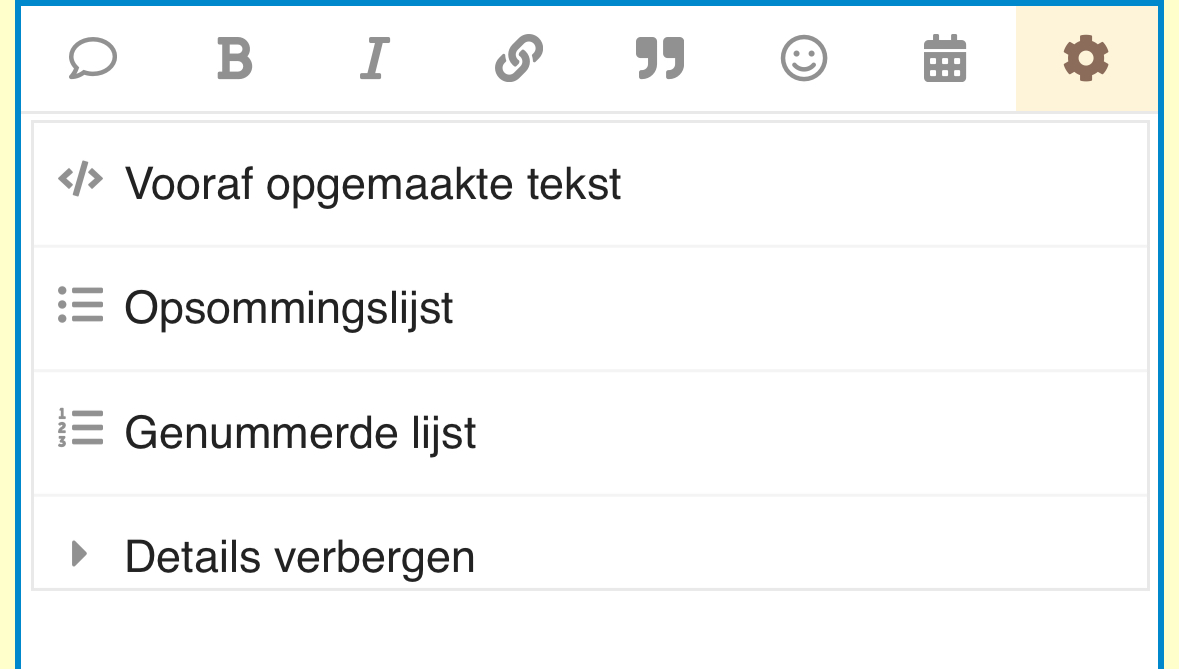Click the highlighted gear button background
The width and height of the screenshot is (1179, 669).
[1087, 59]
